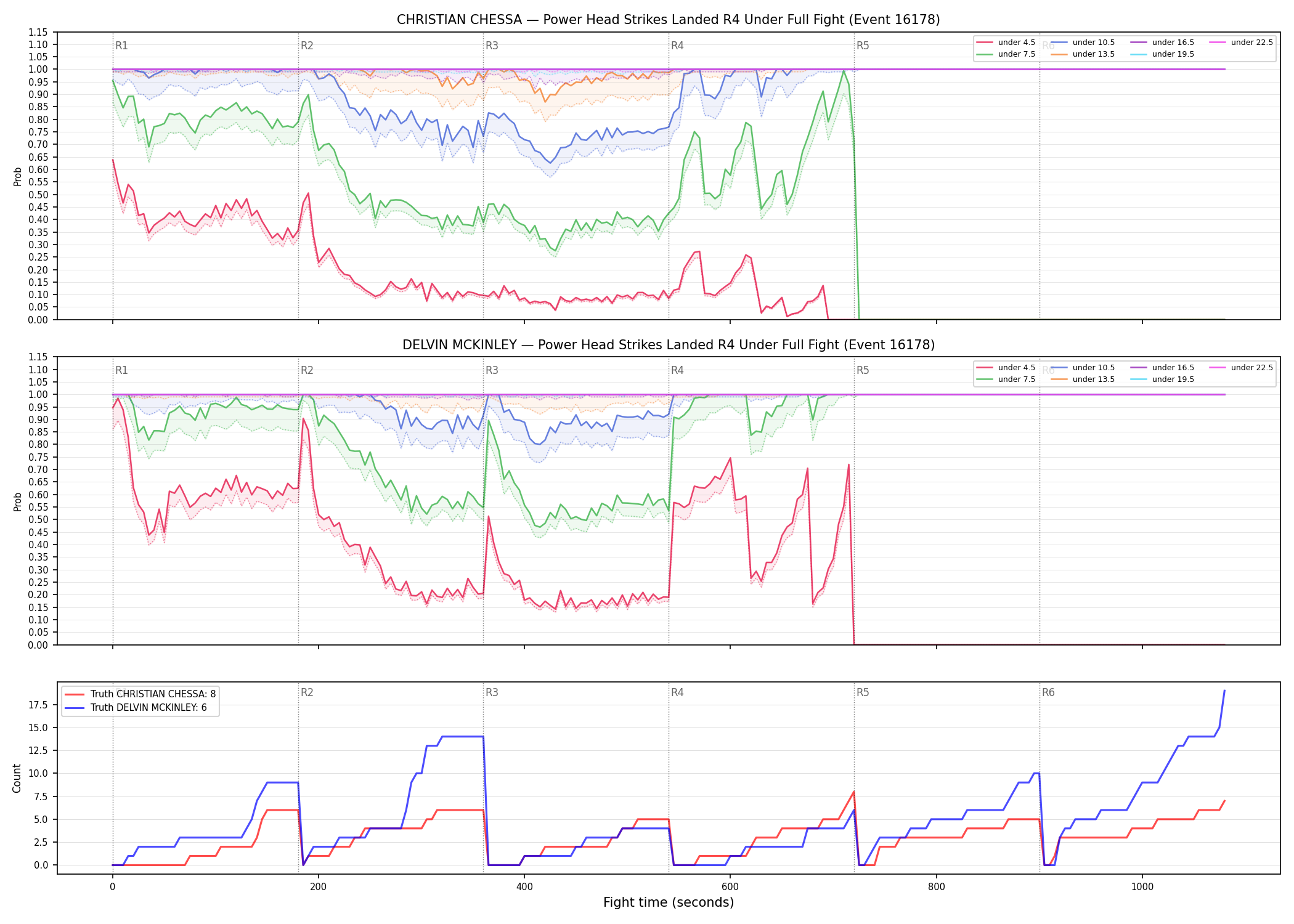Click 'Truth DELVIN MCKINLEY: 6' legend entry

[136, 708]
